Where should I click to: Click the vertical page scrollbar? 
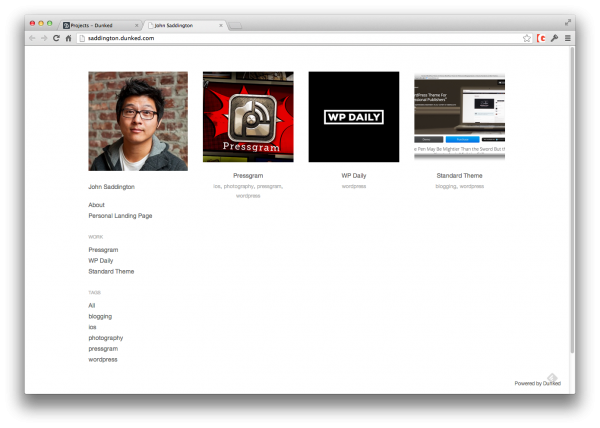[572, 200]
